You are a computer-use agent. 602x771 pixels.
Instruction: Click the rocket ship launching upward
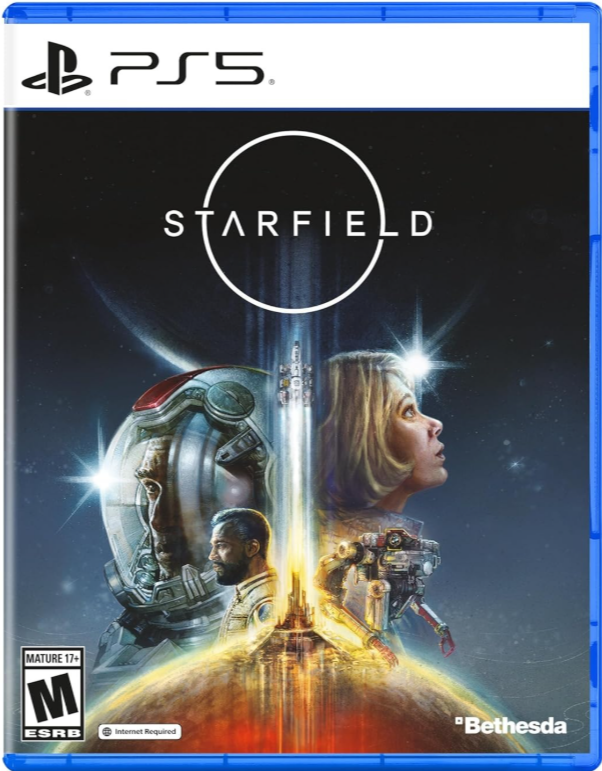[295, 376]
